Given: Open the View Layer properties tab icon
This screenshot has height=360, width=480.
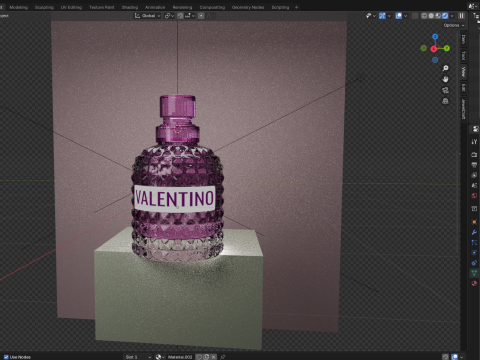Looking at the screenshot, I should point(474,175).
